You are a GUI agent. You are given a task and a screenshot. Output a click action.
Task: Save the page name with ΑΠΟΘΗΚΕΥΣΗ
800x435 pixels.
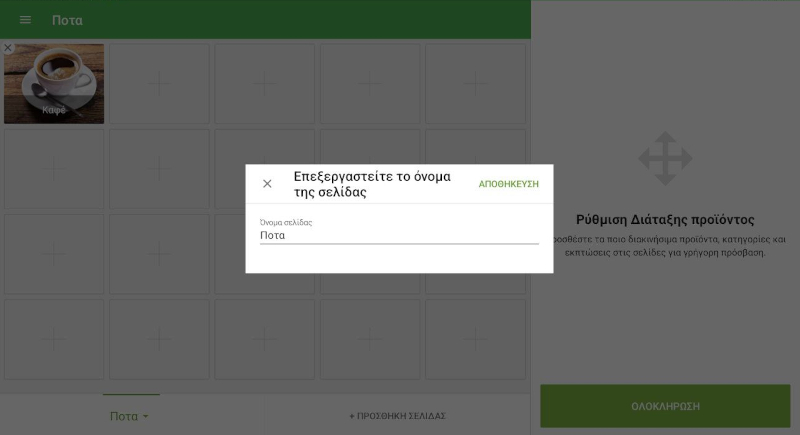(x=508, y=184)
